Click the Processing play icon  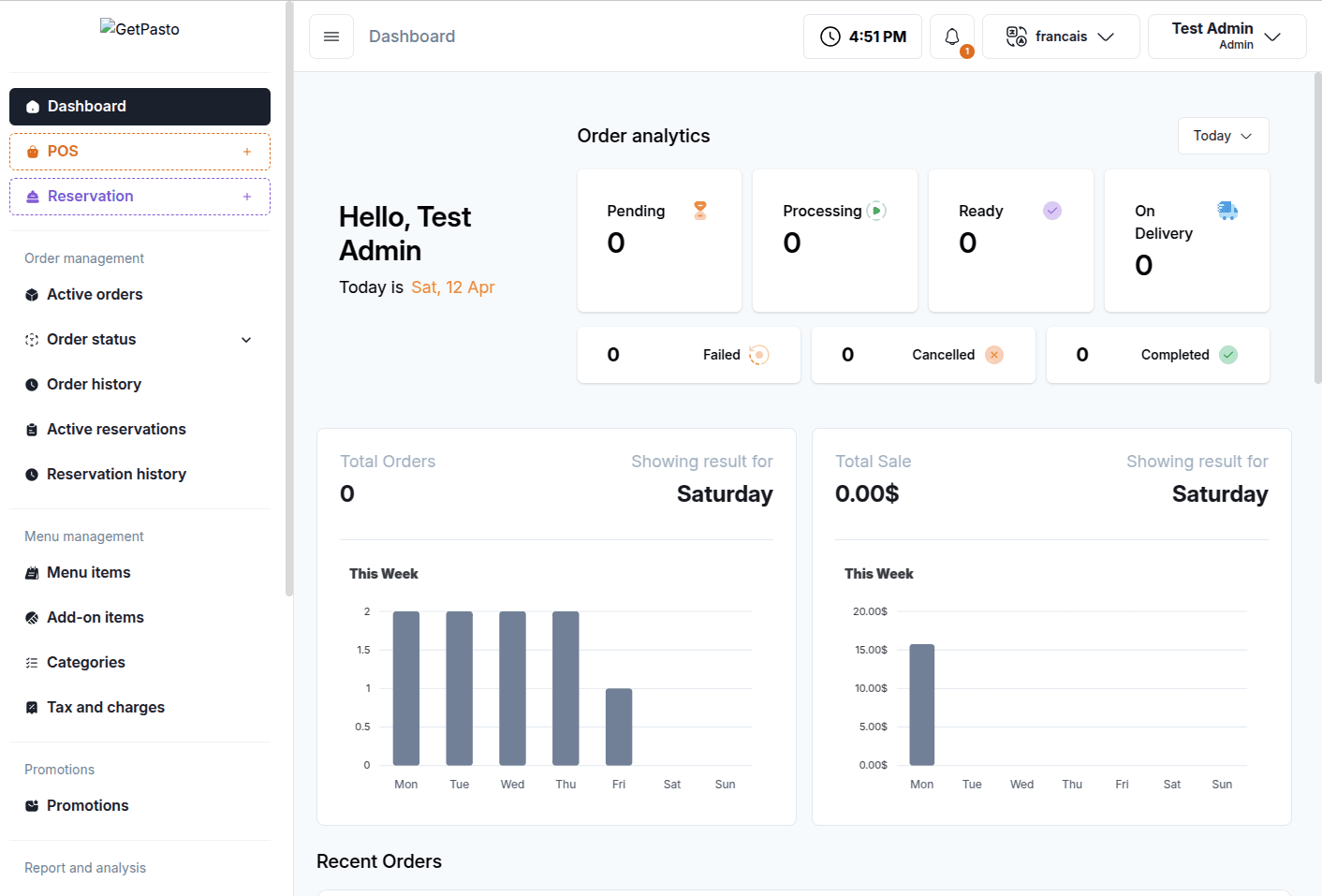(x=876, y=211)
